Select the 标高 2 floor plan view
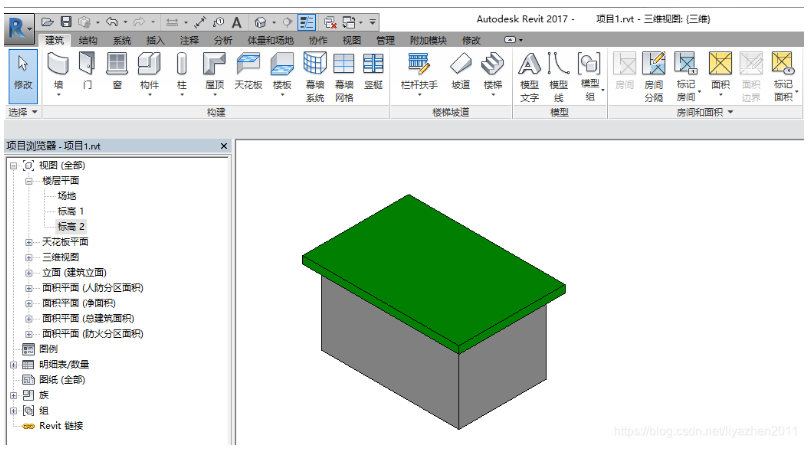 coord(71,227)
